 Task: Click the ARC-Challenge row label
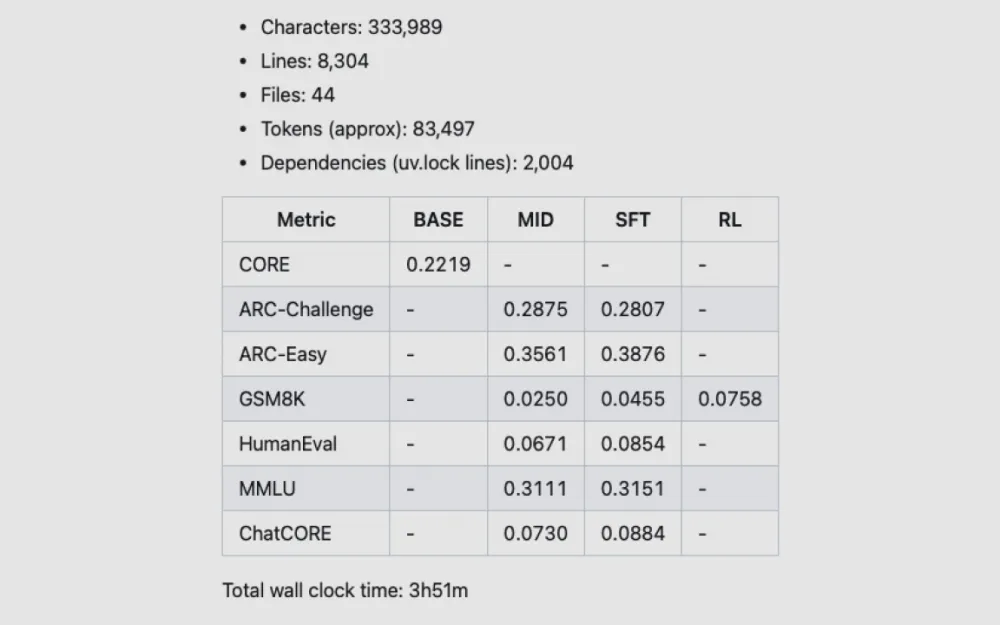(x=306, y=310)
